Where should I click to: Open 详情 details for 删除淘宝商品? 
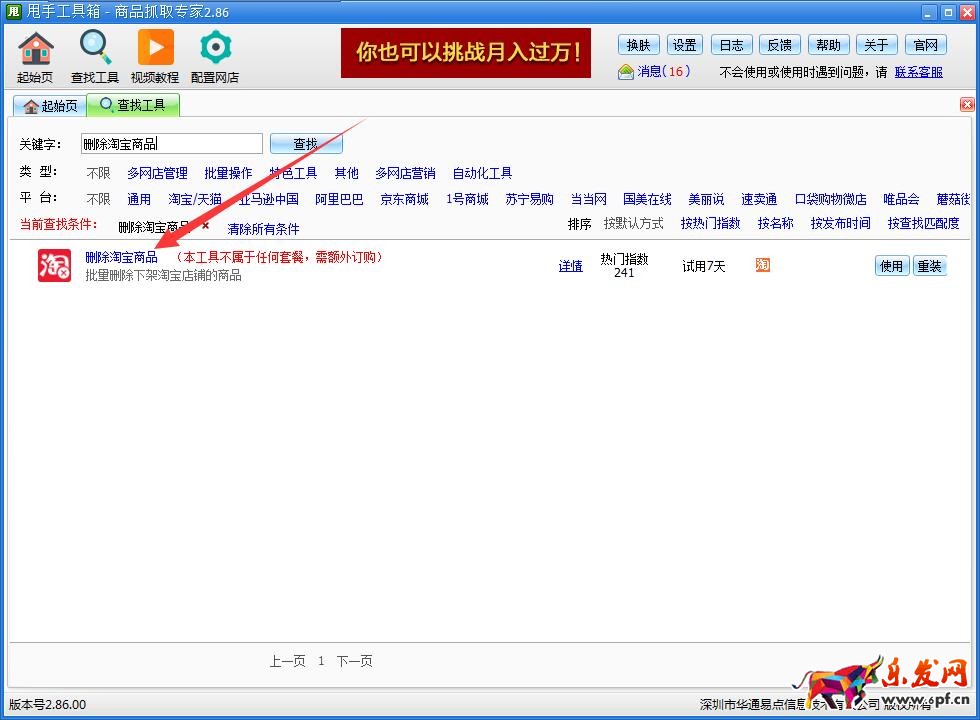tap(571, 266)
